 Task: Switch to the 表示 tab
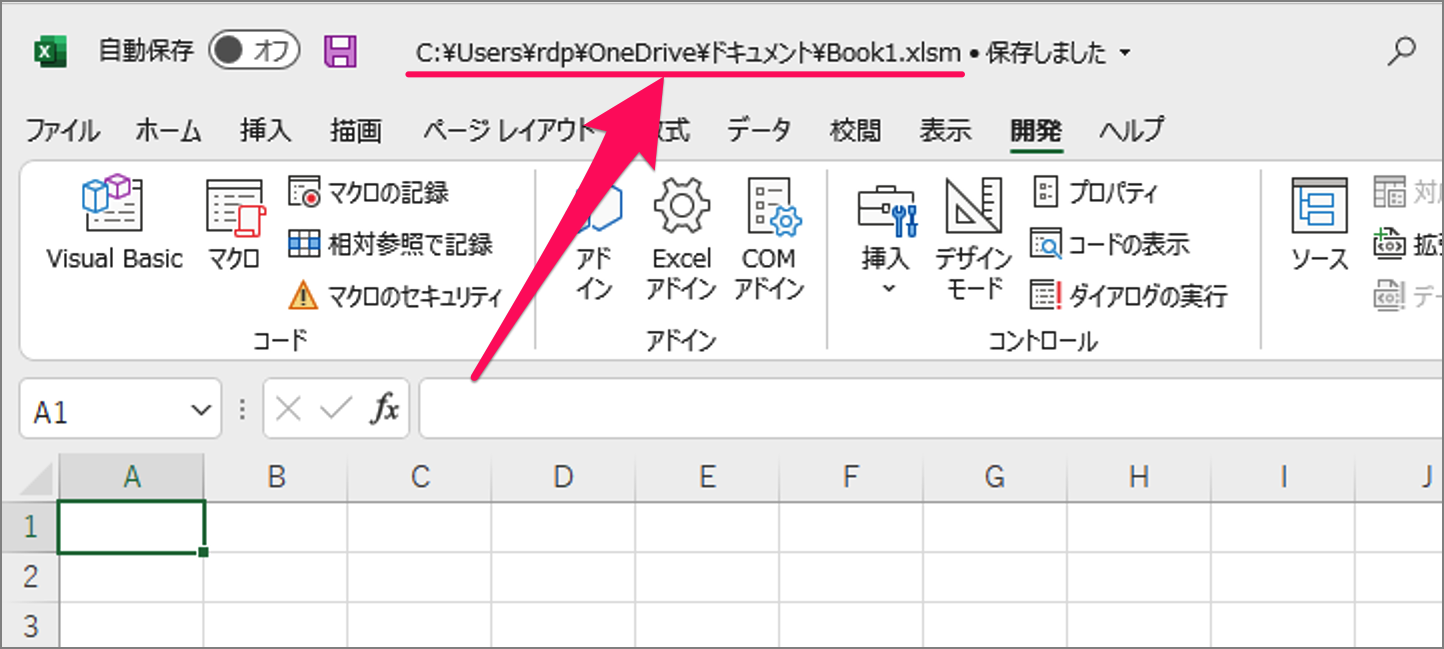[x=945, y=130]
